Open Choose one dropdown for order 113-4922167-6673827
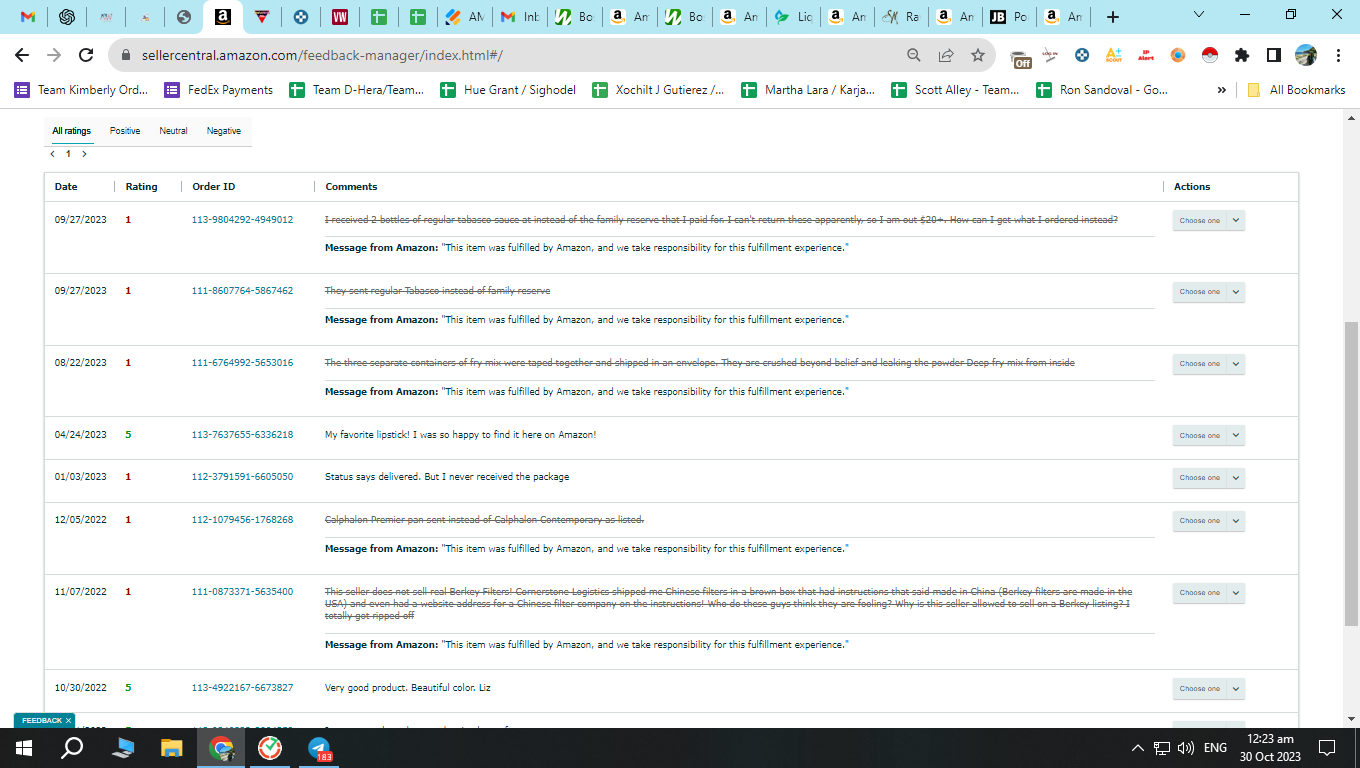 click(1208, 689)
